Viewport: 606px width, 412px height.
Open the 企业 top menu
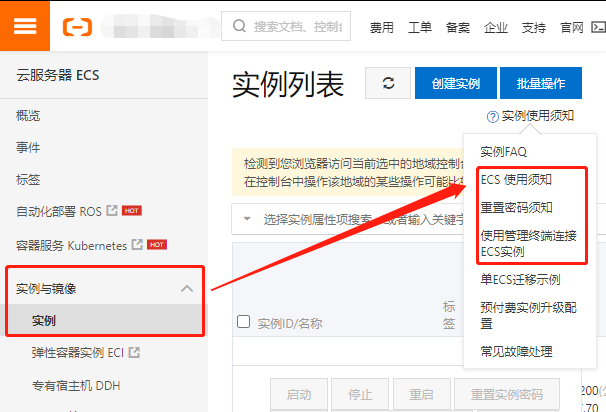point(496,27)
